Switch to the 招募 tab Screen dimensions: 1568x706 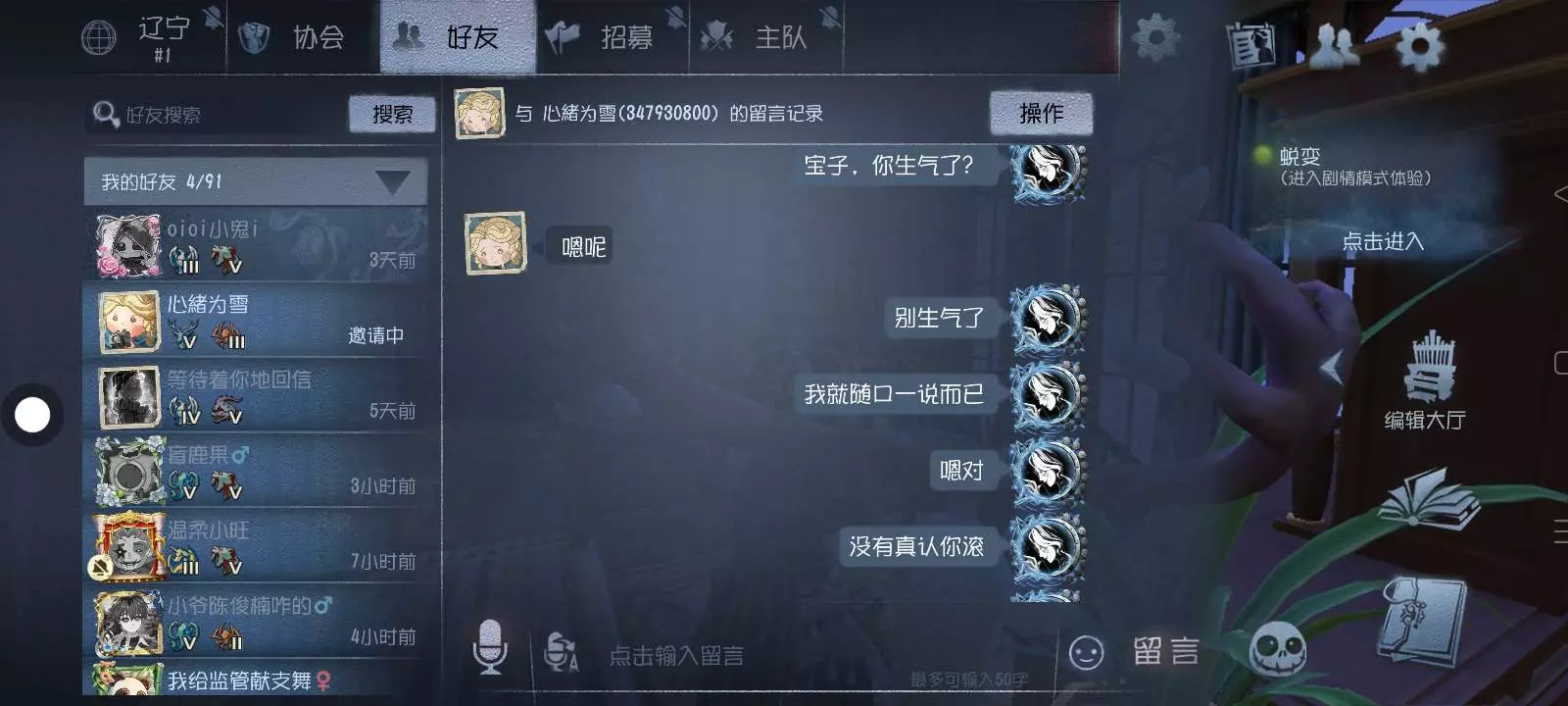pos(612,37)
